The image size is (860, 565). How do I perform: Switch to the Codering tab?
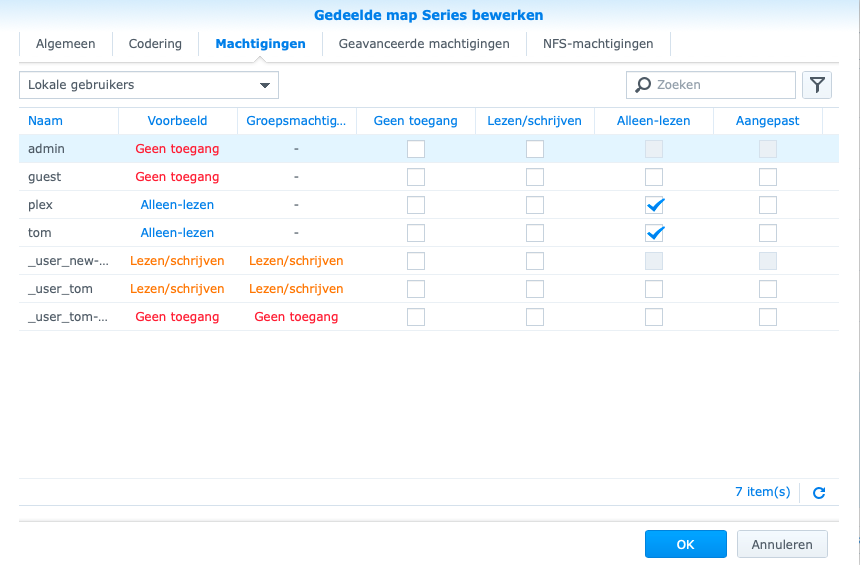coord(155,44)
